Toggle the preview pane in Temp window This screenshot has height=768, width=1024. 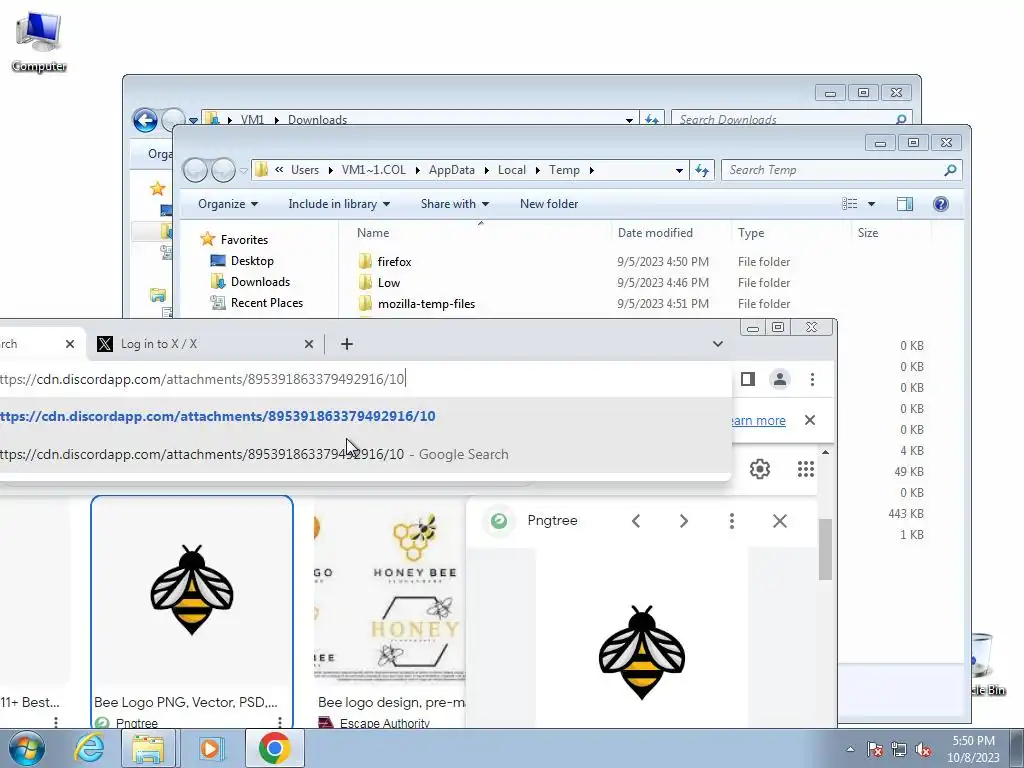[904, 204]
